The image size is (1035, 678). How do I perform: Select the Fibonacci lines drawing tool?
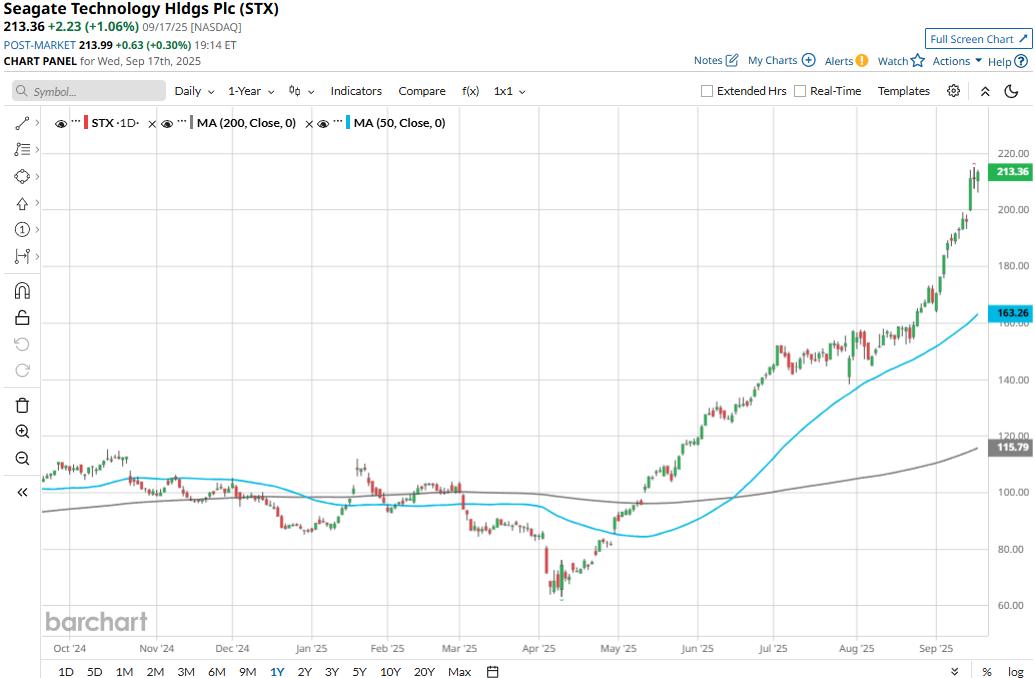(22, 150)
